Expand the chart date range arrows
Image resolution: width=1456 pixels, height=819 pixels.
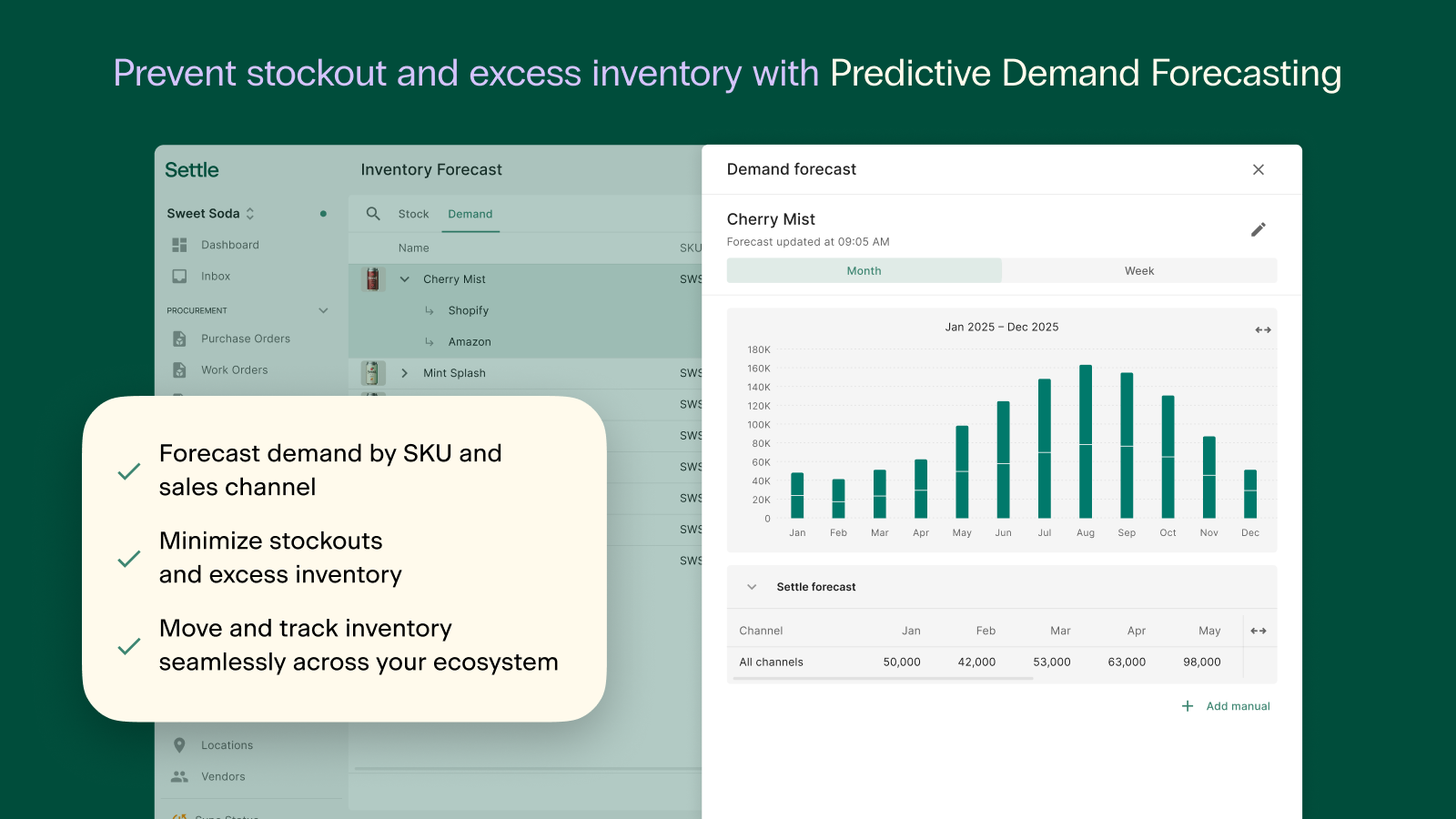tap(1263, 330)
